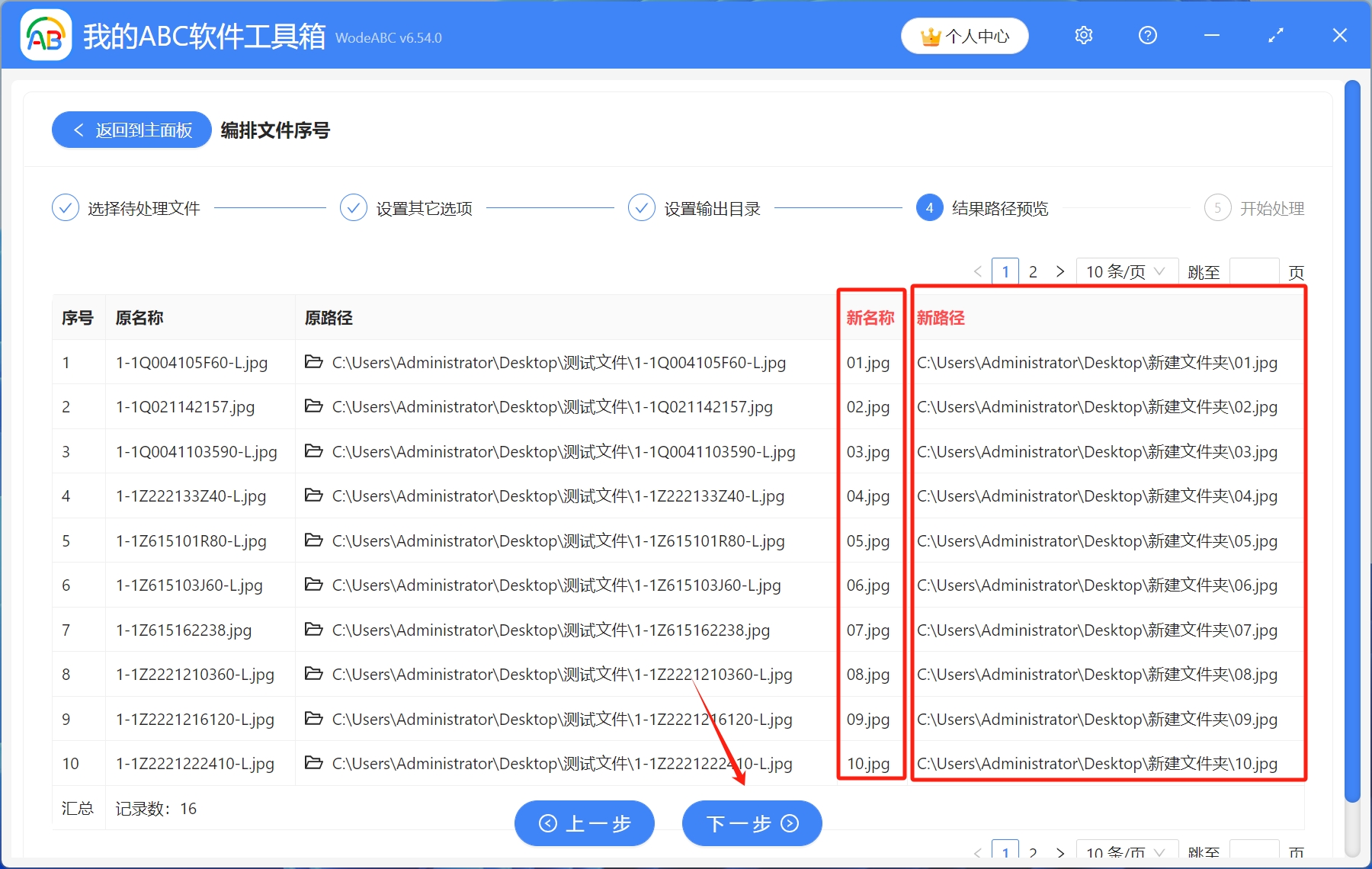The image size is (1372, 869).
Task: Click the crown icon inside 个人中心
Action: (931, 34)
